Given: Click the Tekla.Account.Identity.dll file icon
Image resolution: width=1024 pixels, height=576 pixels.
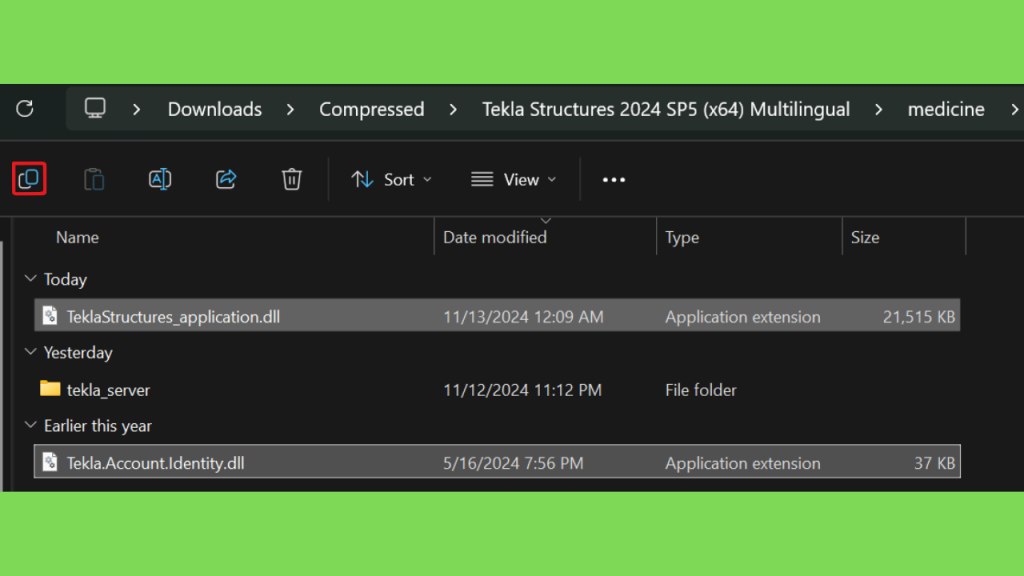Looking at the screenshot, I should tap(50, 462).
